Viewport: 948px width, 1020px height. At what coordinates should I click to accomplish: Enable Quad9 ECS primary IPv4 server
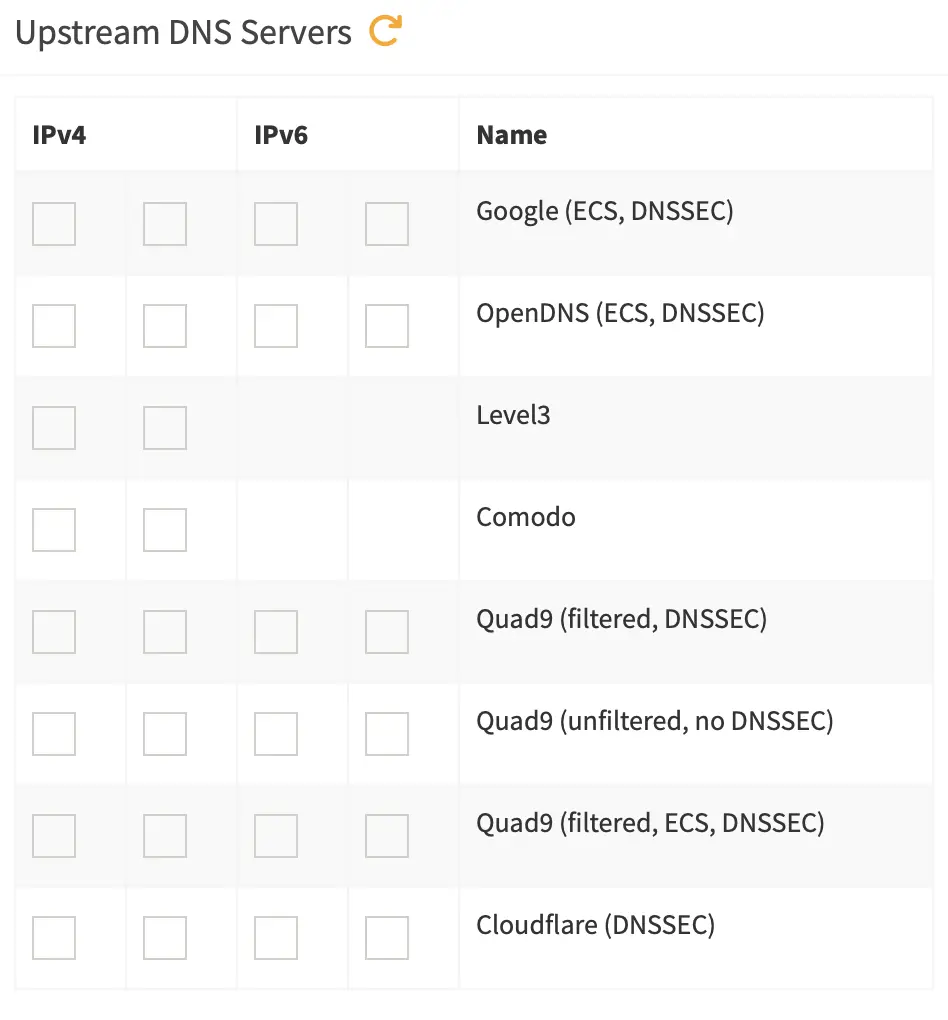pyautogui.click(x=53, y=835)
